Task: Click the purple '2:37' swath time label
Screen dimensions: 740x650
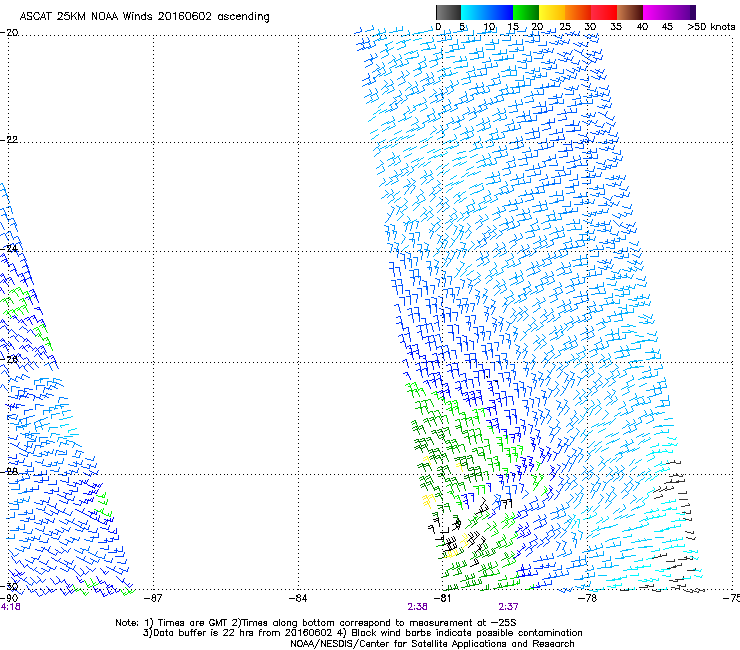Action: [x=508, y=607]
